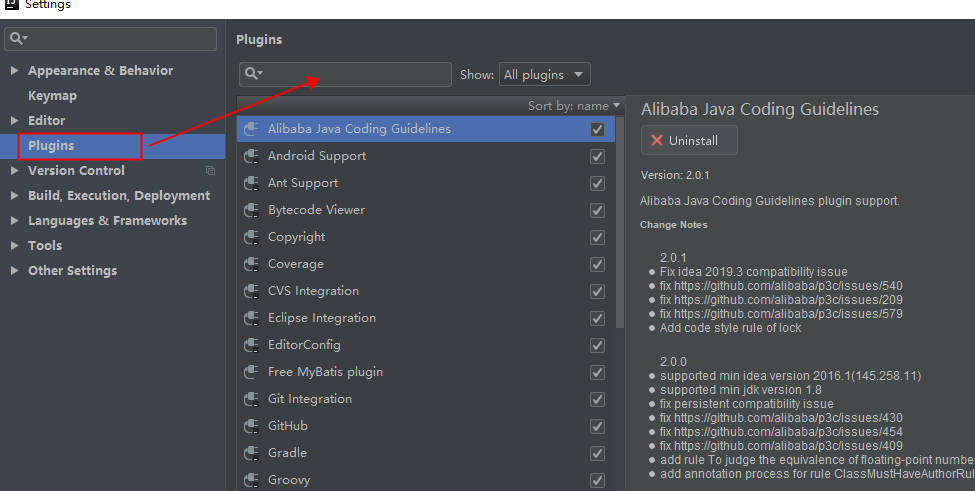Click the Gradle plugin icon
The height and width of the screenshot is (491, 975).
(251, 453)
